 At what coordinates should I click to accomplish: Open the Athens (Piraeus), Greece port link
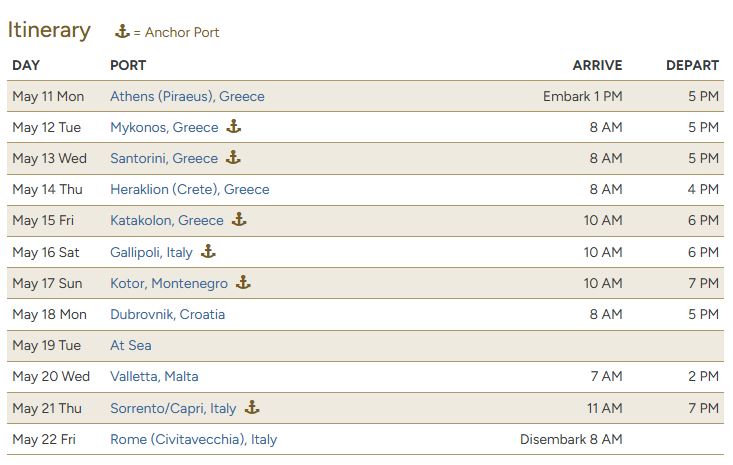(187, 97)
